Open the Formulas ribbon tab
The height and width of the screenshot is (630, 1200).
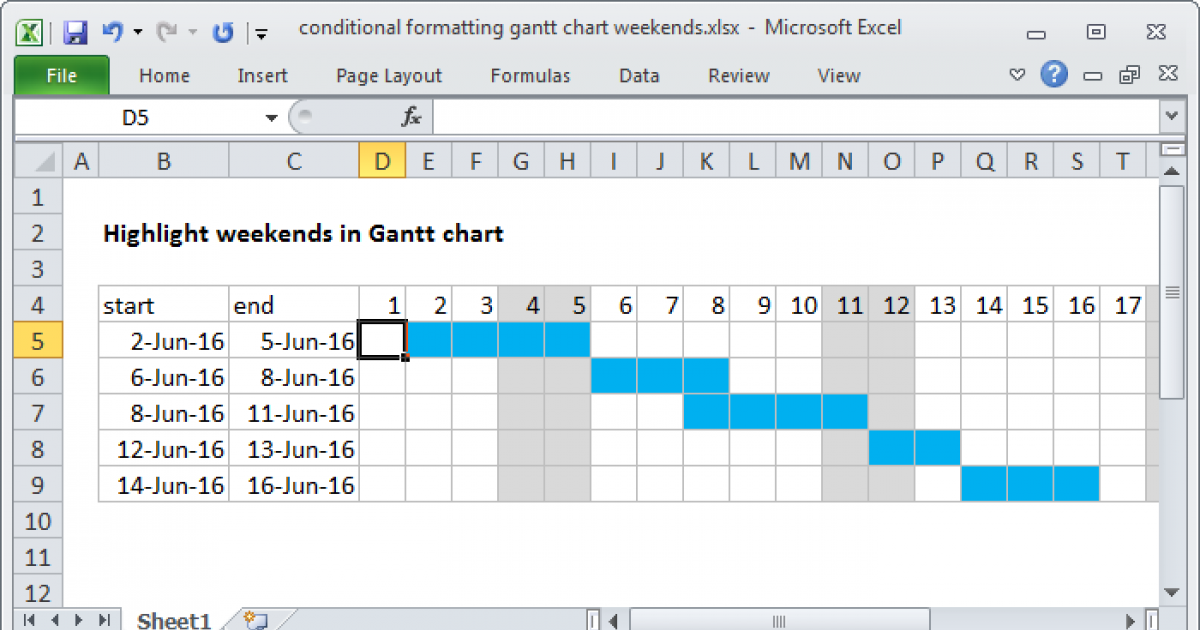point(530,76)
